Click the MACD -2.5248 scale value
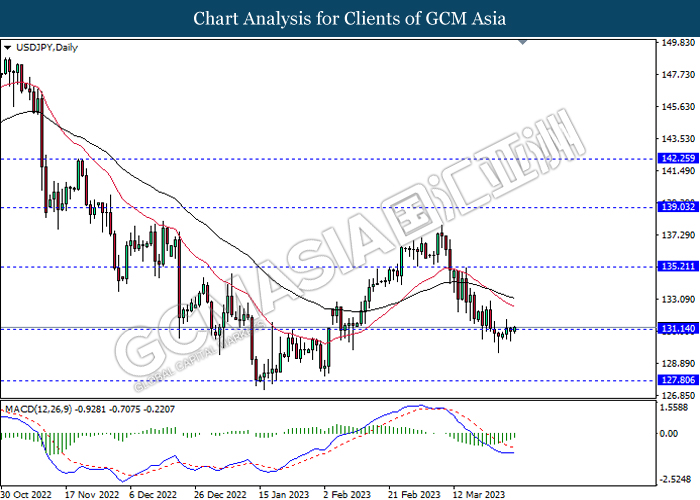Image resolution: width=700 pixels, height=500 pixels. click(x=676, y=479)
